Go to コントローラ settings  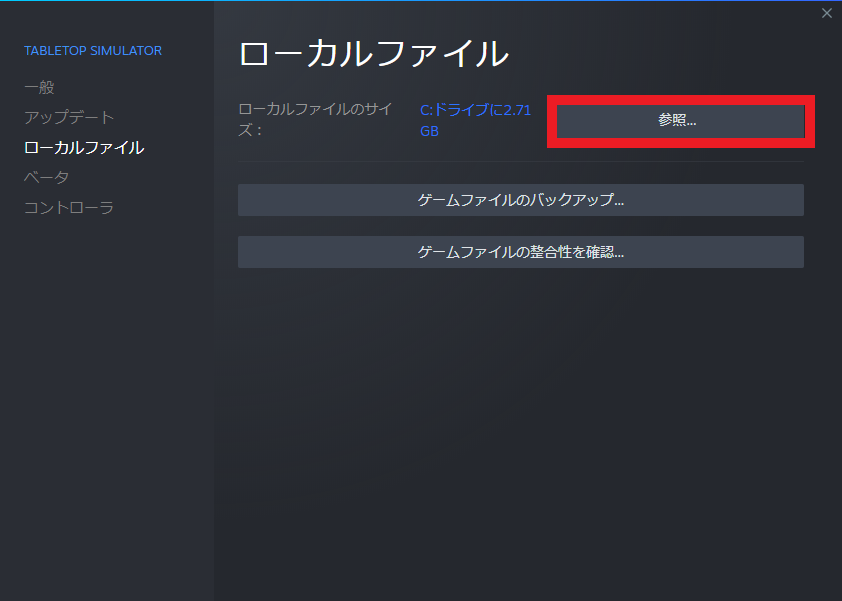pos(69,207)
